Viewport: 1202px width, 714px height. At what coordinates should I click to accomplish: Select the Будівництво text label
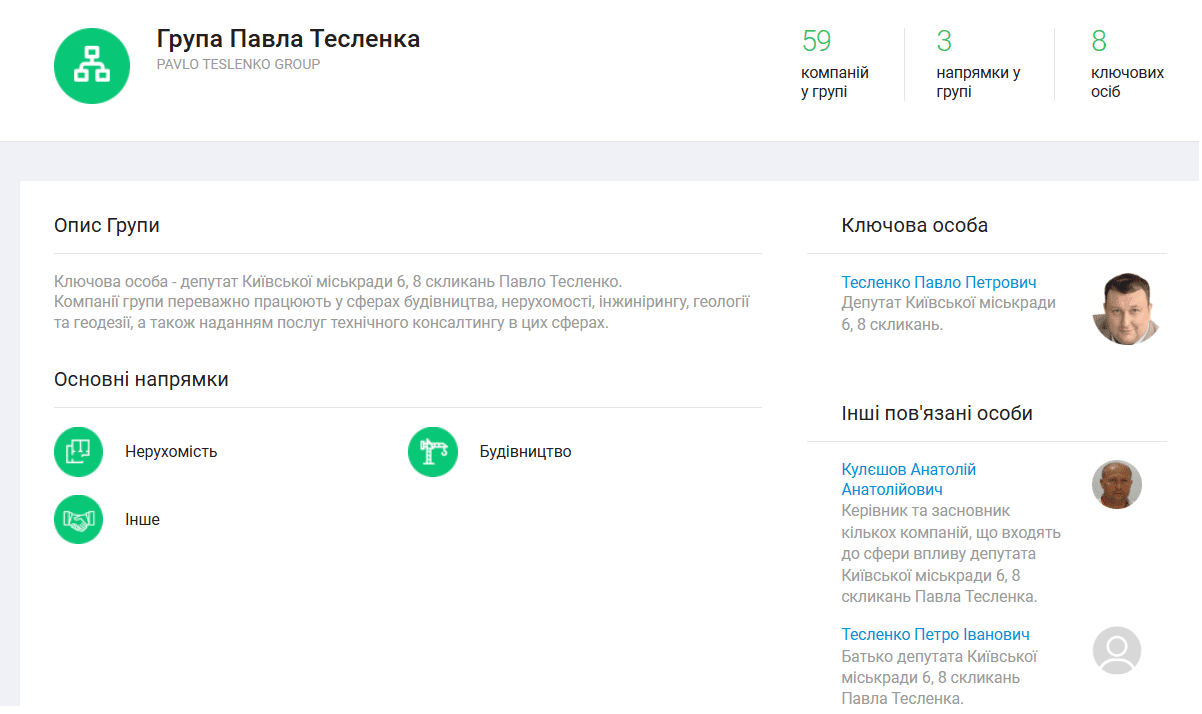(525, 452)
